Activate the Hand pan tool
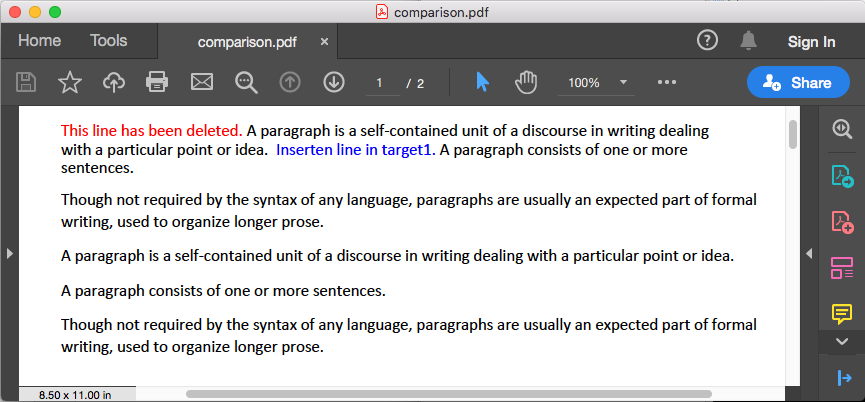The width and height of the screenshot is (865, 402). coord(526,83)
